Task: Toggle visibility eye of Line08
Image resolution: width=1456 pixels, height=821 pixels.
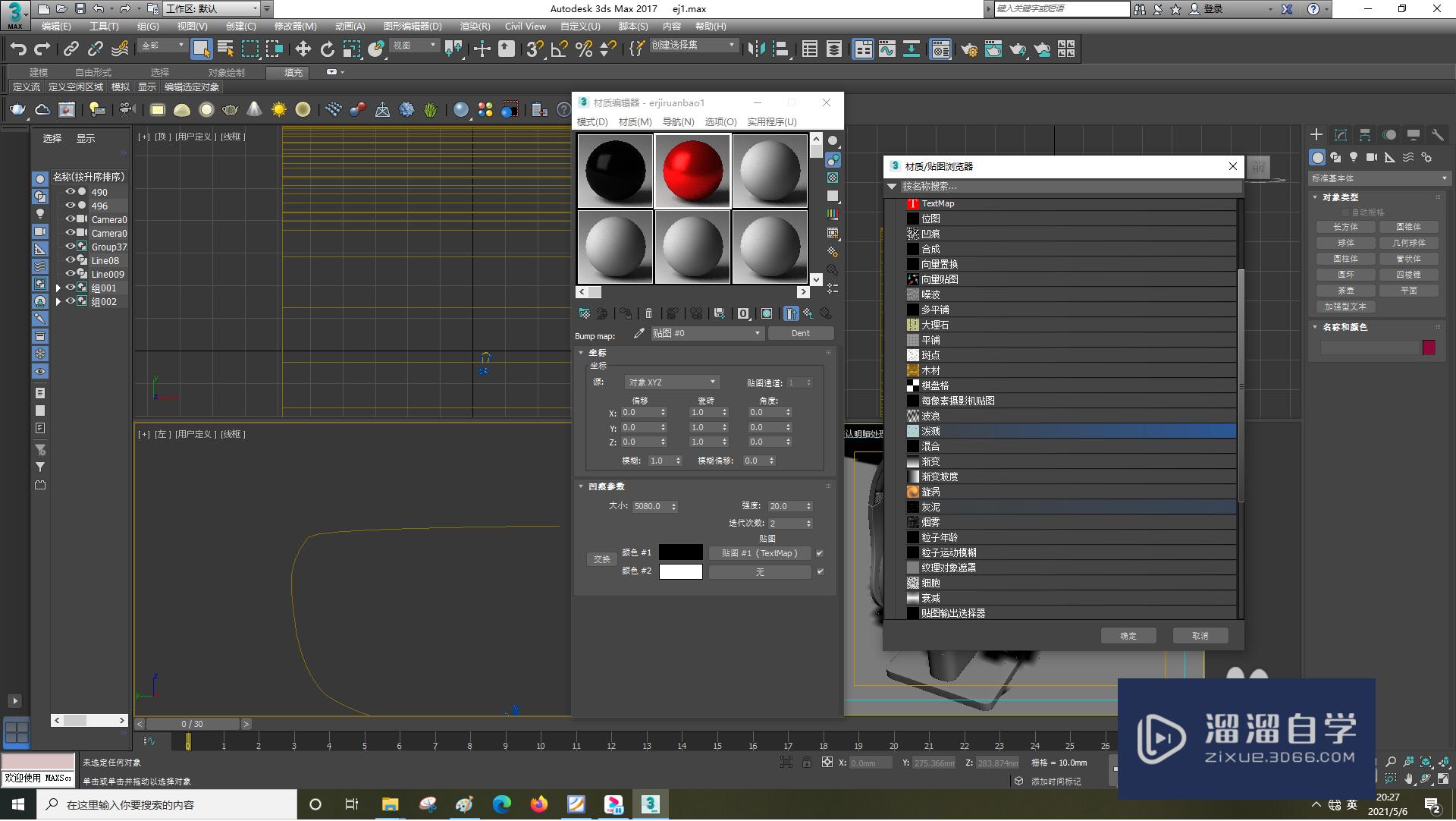Action: [x=71, y=260]
